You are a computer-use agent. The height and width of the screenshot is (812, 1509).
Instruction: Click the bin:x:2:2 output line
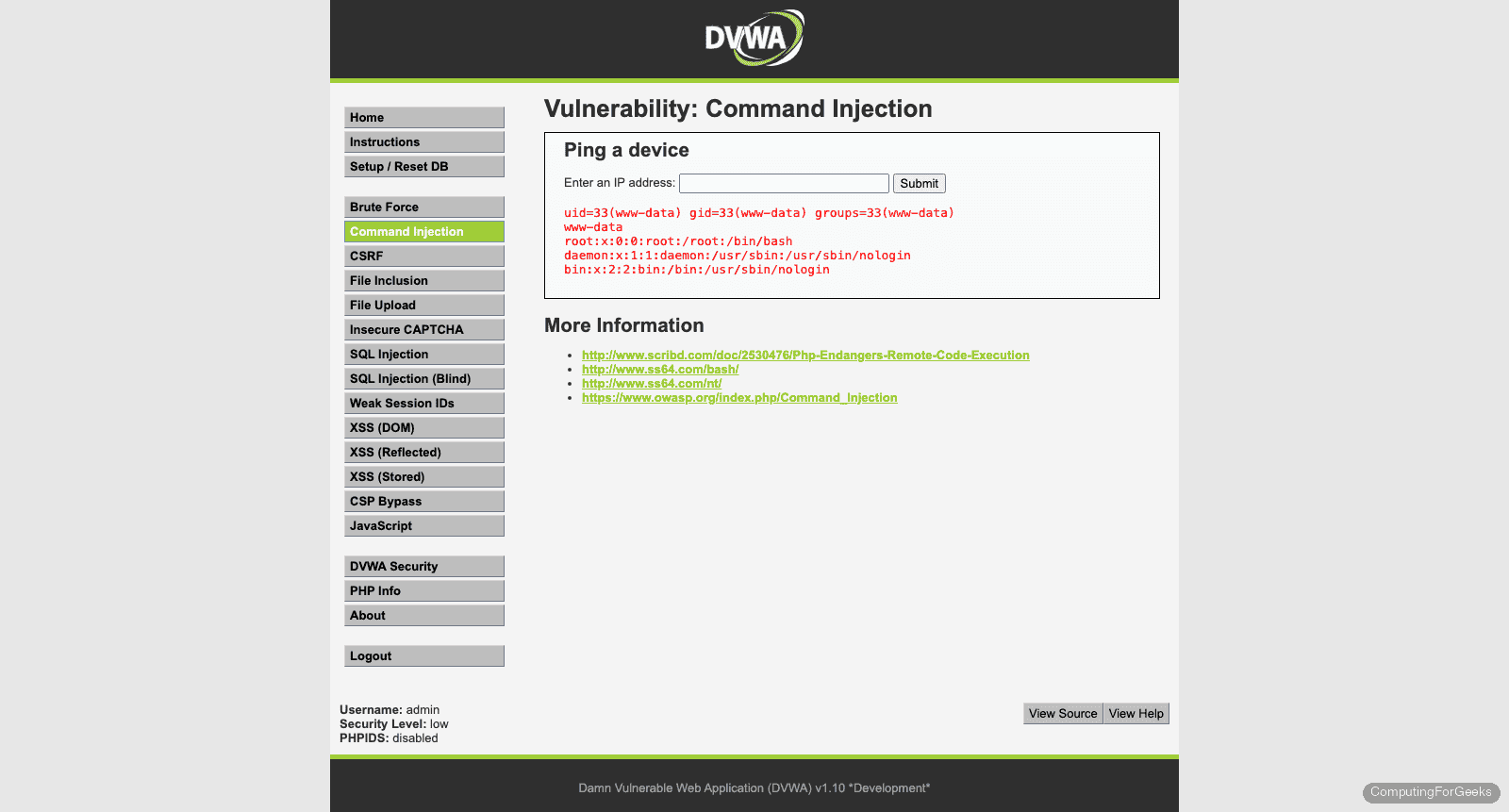tap(697, 270)
